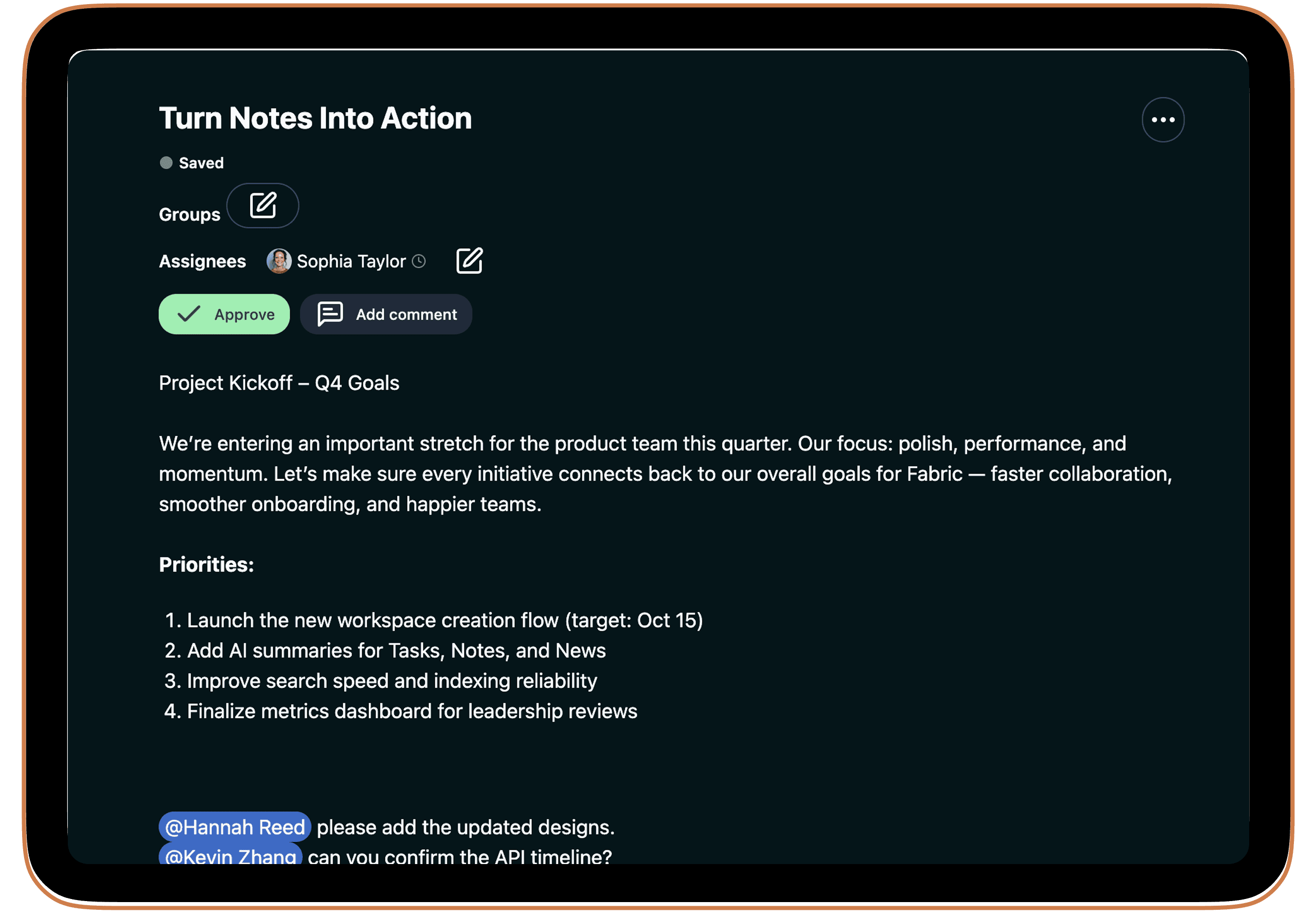Click the edit Groups pencil icon
1316x917 pixels.
point(263,205)
